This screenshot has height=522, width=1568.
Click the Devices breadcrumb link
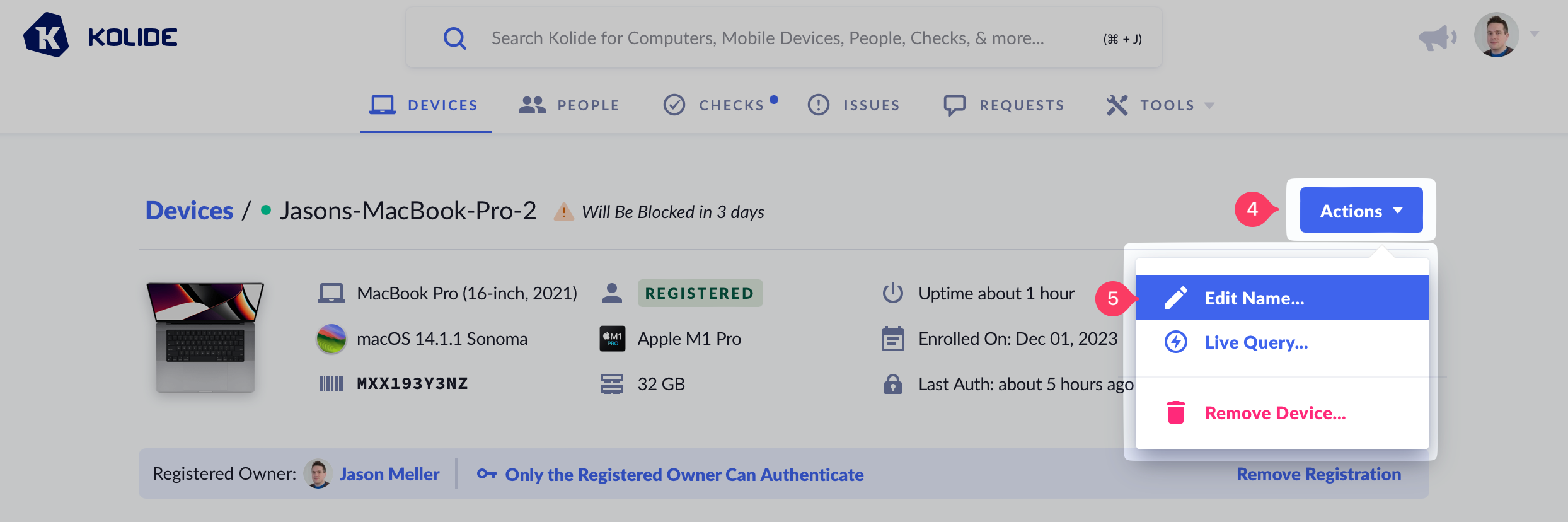click(x=189, y=211)
